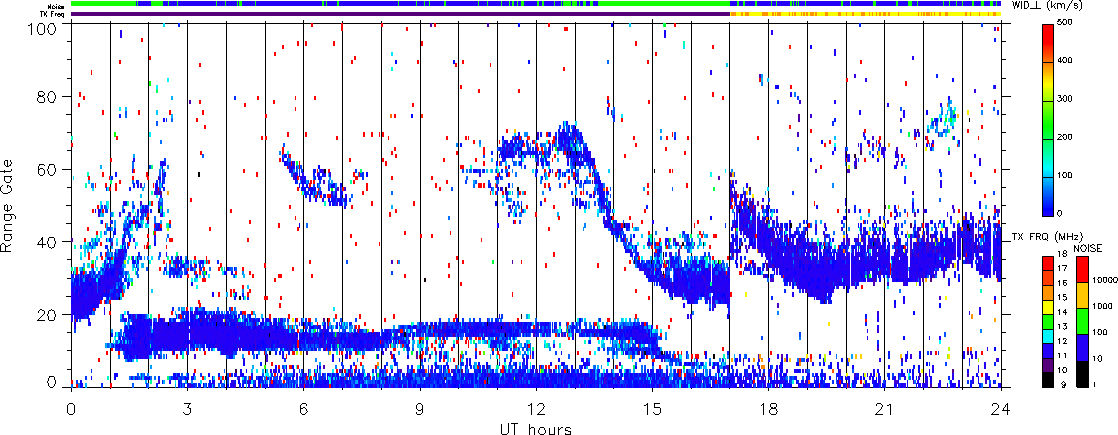Screen dimensions: 1118x435
Task: Click the TX Freq strip above the plot
Action: [536, 13]
